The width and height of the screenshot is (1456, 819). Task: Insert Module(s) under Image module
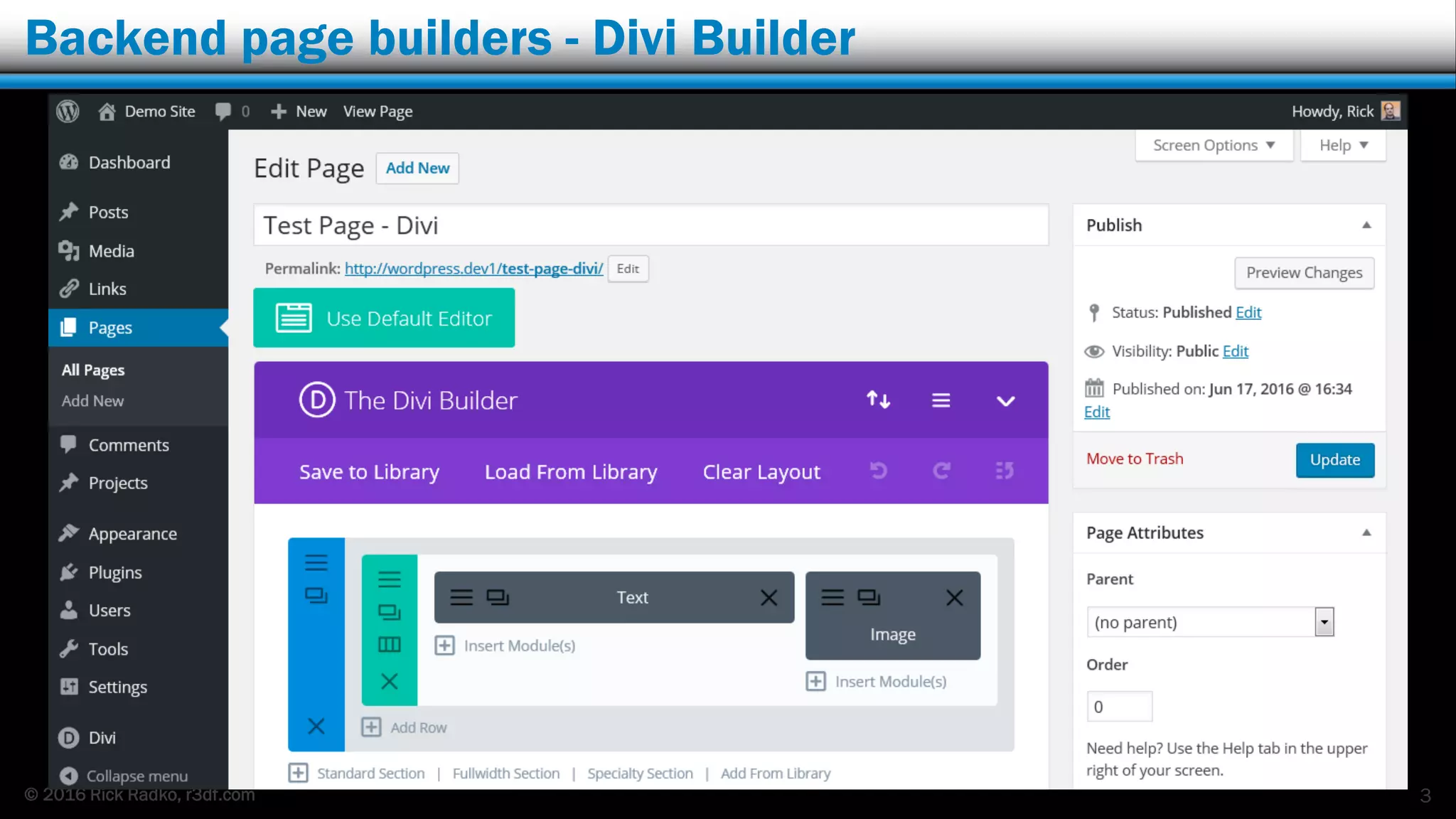877,682
